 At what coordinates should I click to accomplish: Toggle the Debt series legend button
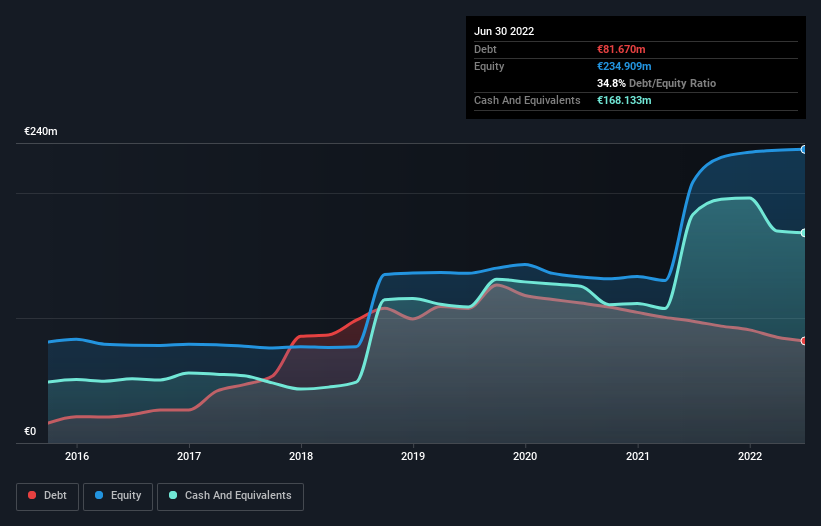click(48, 496)
